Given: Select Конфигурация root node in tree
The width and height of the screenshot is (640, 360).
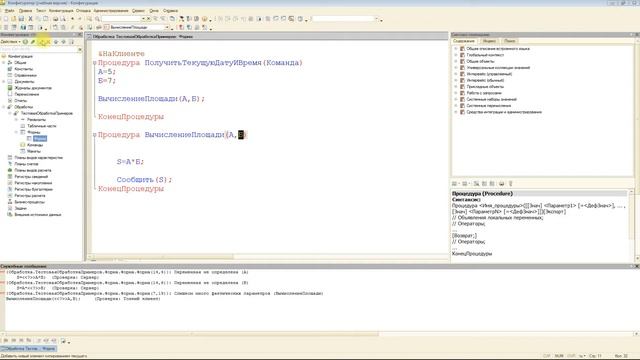Looking at the screenshot, I should (x=20, y=56).
